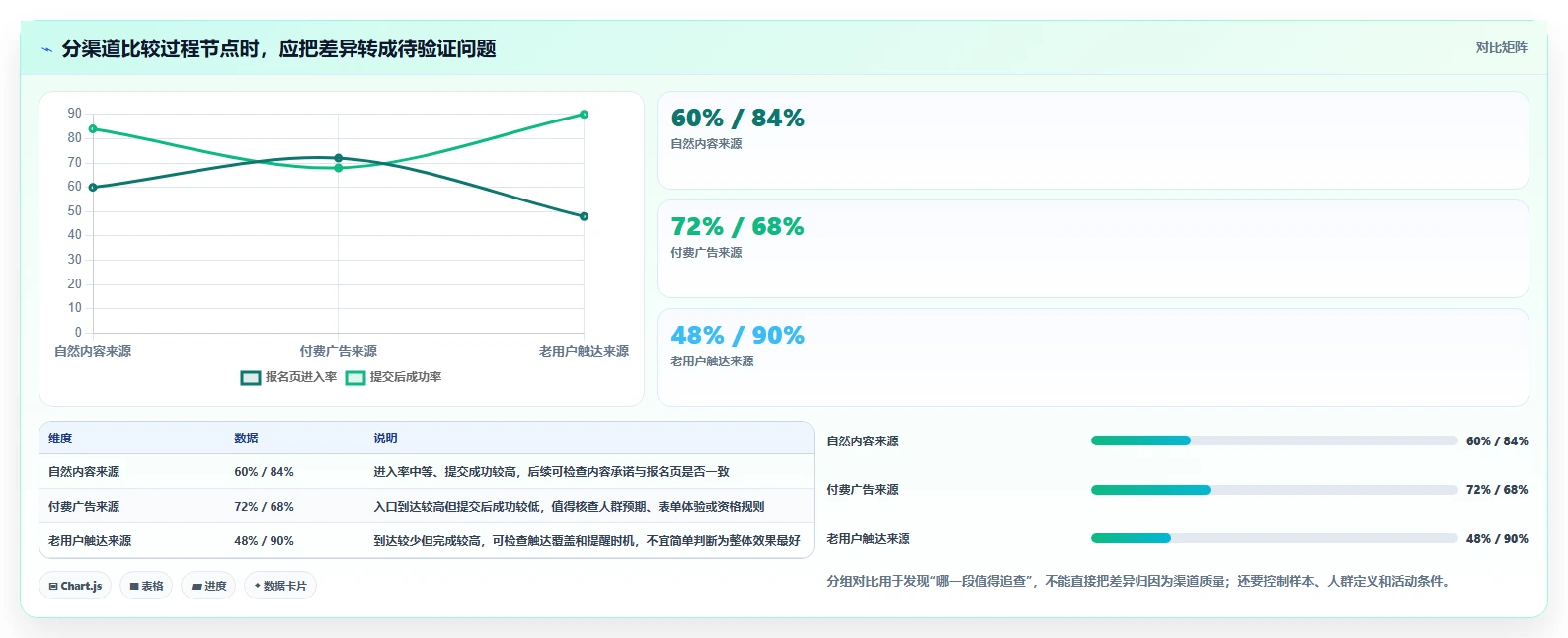Image resolution: width=1568 pixels, height=638 pixels.
Task: Click the 老用户触达来源 caption under 48% / 90%
Action: pyautogui.click(x=712, y=361)
